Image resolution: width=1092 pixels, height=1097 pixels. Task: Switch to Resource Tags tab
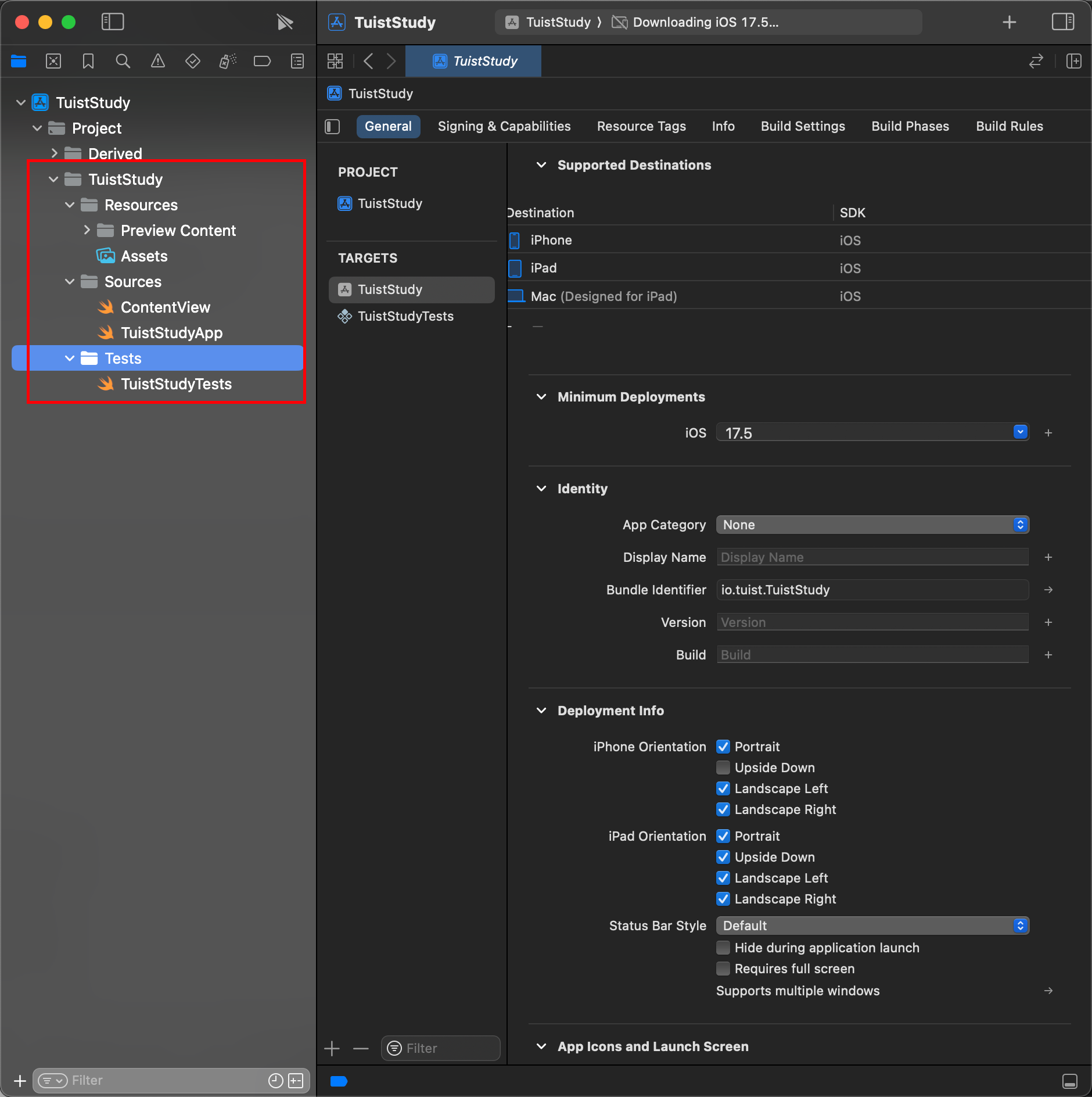coord(641,127)
